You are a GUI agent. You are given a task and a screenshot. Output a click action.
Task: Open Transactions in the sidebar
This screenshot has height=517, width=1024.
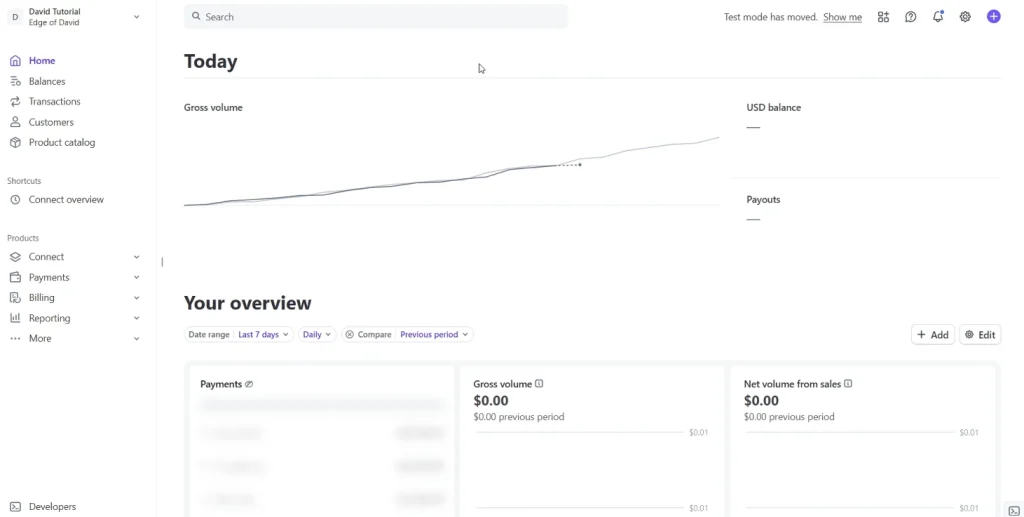(x=54, y=102)
